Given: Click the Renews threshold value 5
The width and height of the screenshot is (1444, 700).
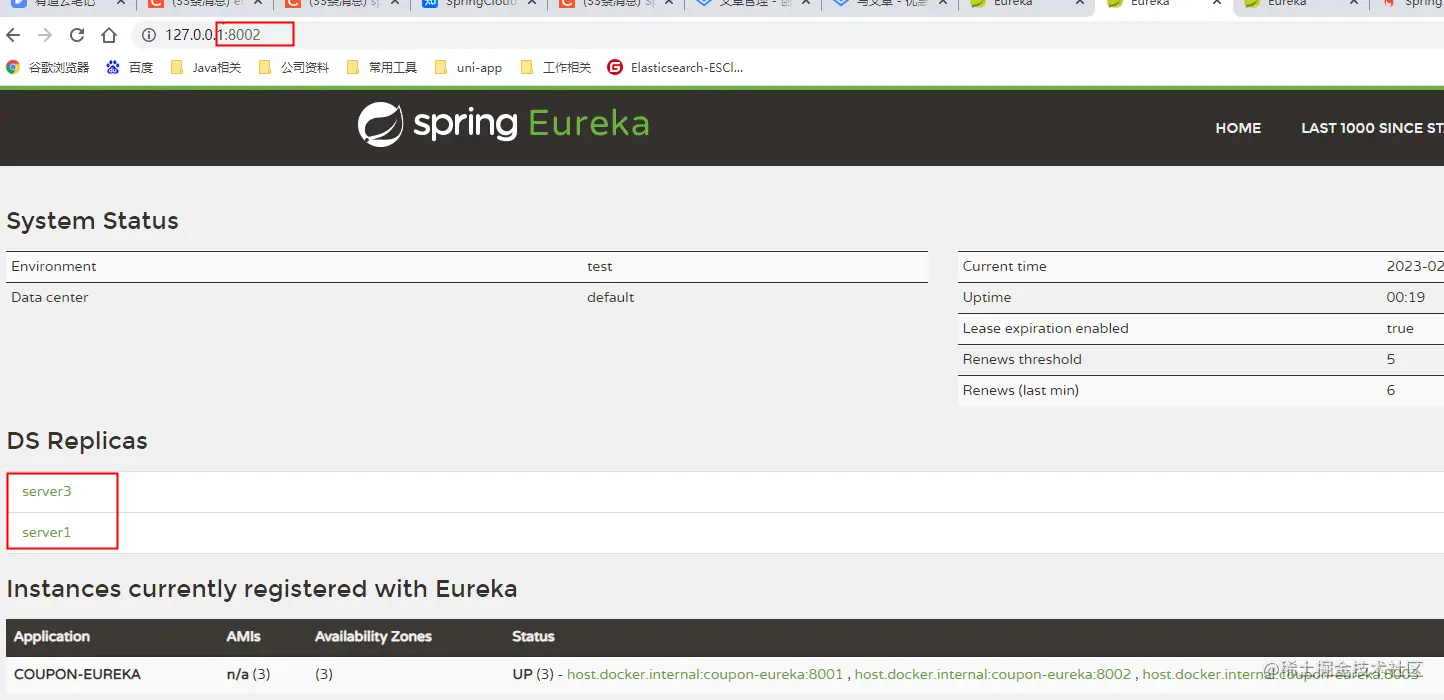Looking at the screenshot, I should [x=1391, y=359].
